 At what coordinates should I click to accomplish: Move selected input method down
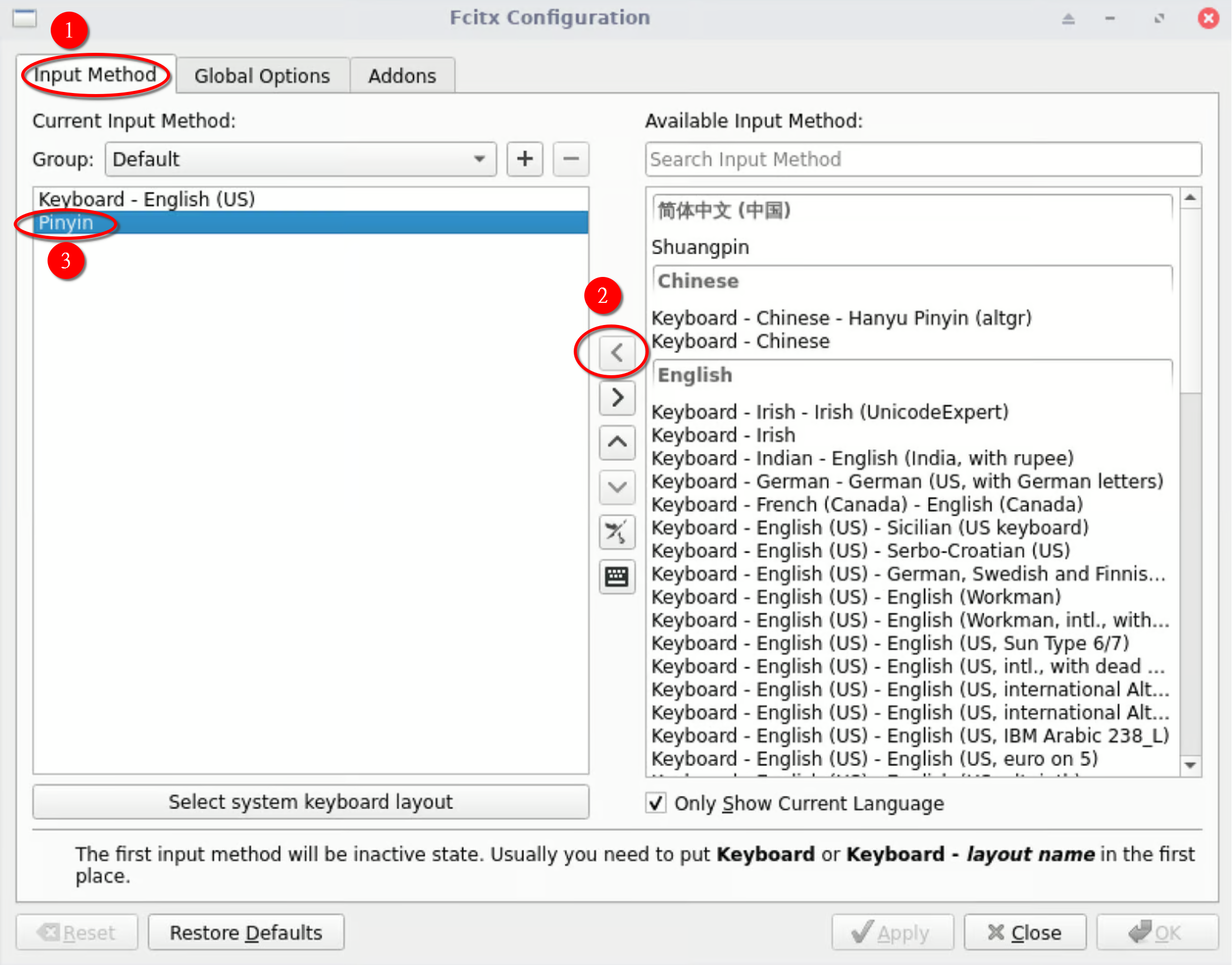[x=617, y=487]
